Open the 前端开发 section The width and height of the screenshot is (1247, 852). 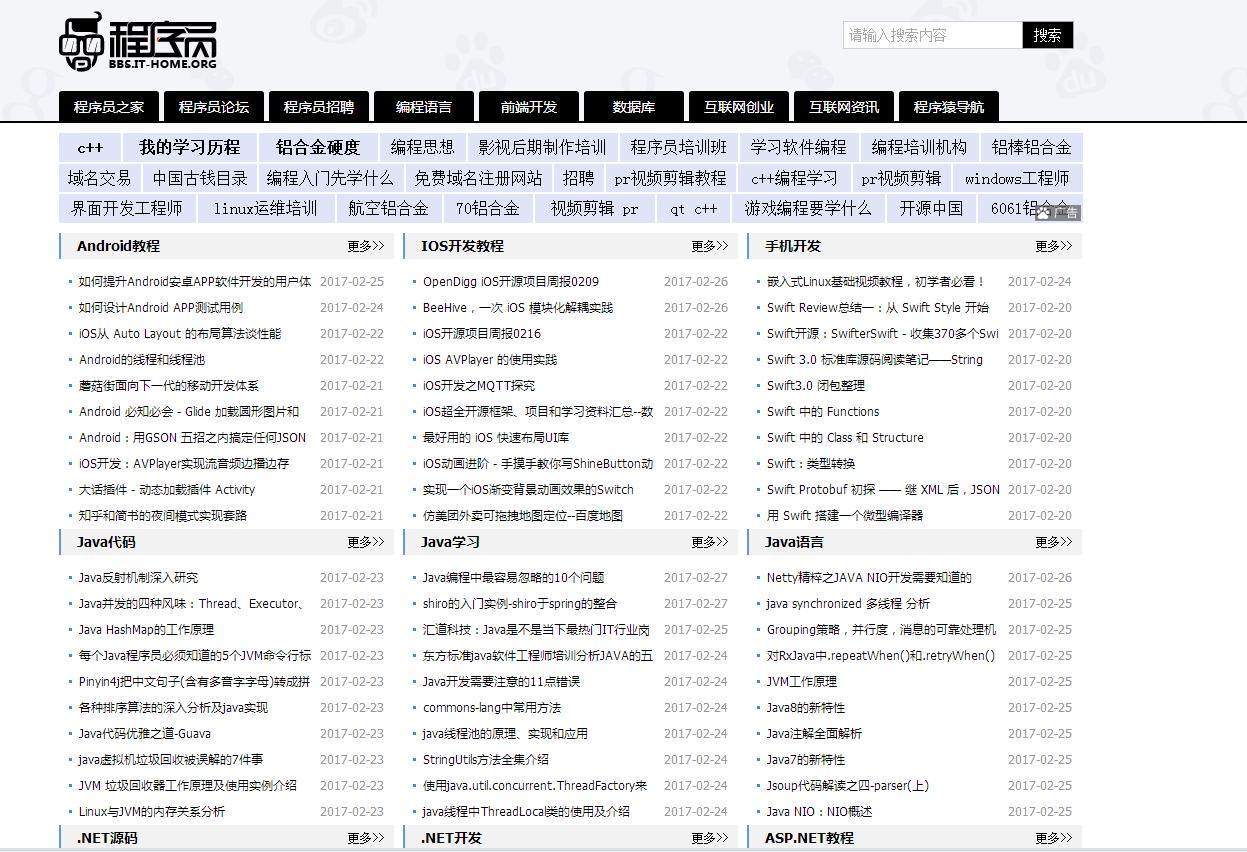pyautogui.click(x=528, y=107)
